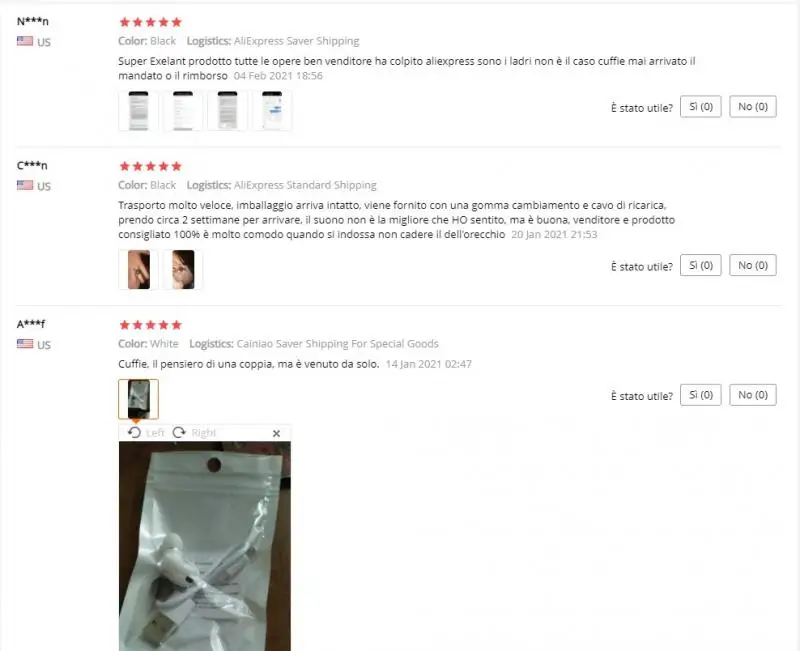Rotate the review photo right
800x651 pixels.
tap(194, 433)
